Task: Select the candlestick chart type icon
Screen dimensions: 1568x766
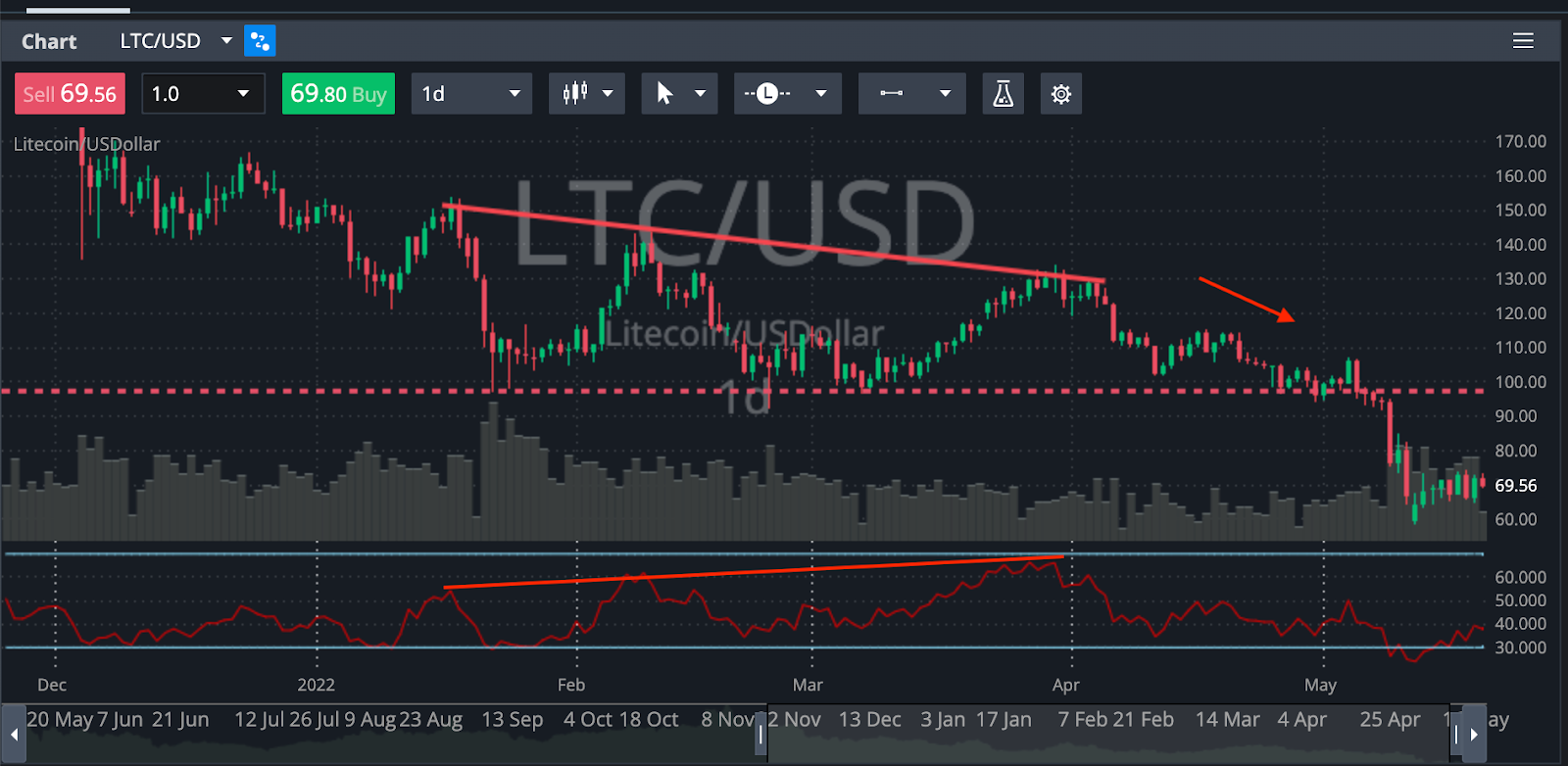Action: tap(575, 93)
